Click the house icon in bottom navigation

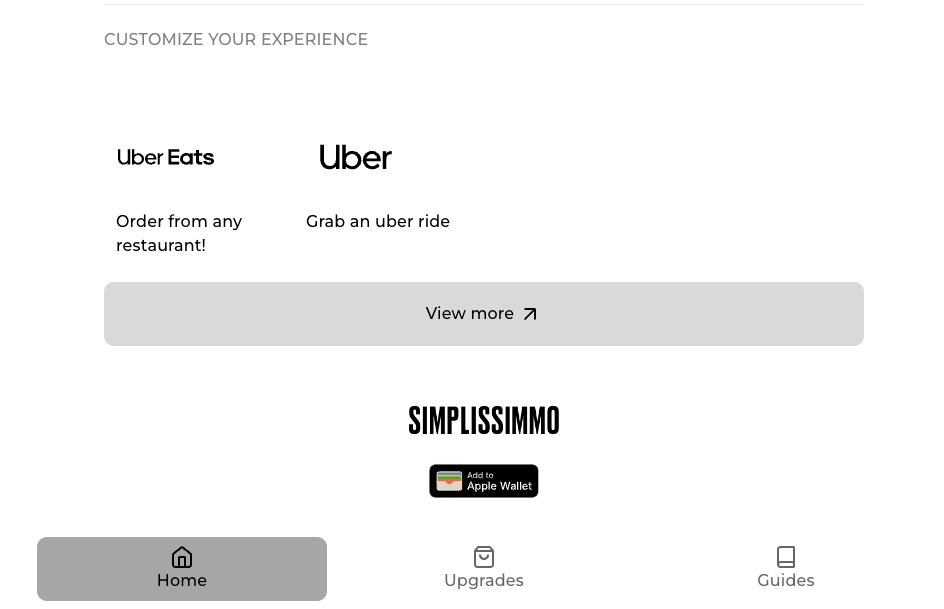182,557
